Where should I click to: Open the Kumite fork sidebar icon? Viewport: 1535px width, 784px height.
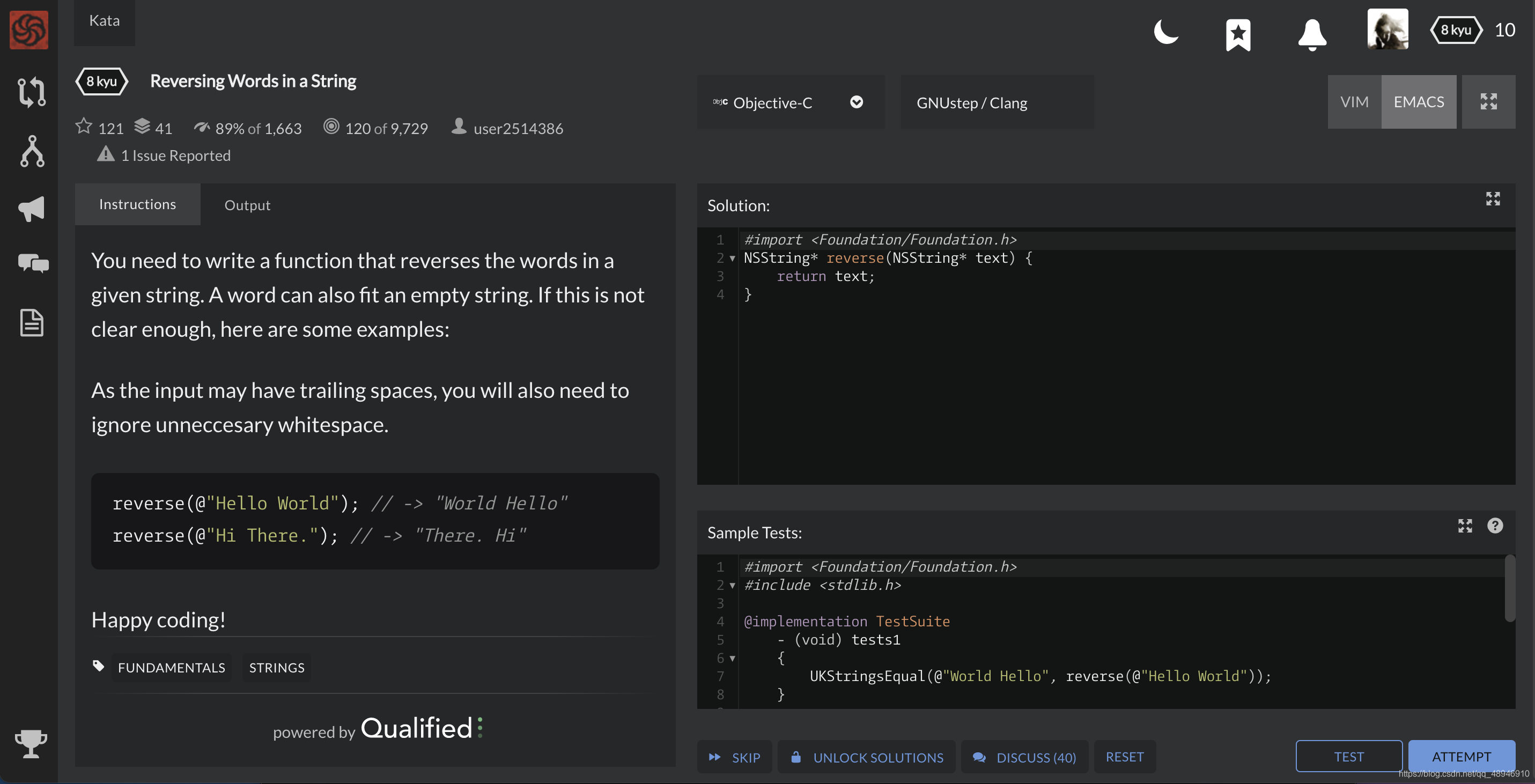click(x=32, y=151)
